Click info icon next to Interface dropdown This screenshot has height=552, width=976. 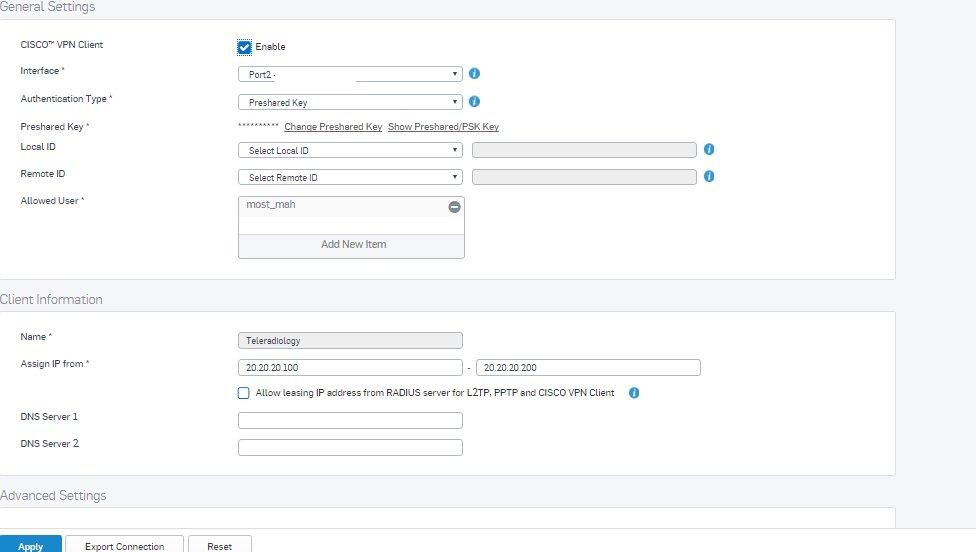click(474, 73)
